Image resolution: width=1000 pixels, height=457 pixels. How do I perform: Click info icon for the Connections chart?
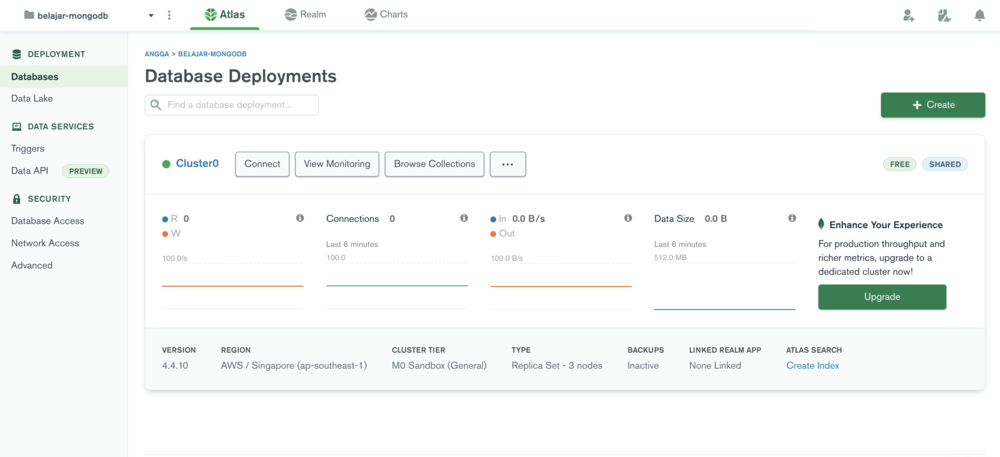(x=464, y=218)
